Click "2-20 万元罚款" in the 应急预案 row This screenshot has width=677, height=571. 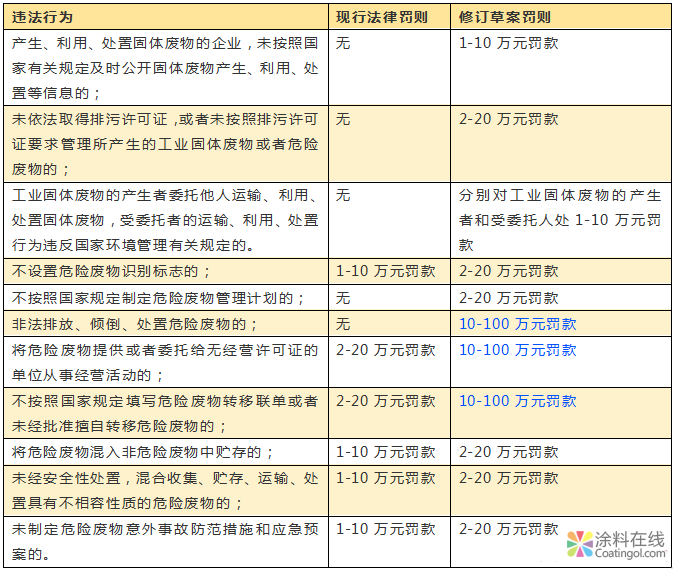(508, 529)
